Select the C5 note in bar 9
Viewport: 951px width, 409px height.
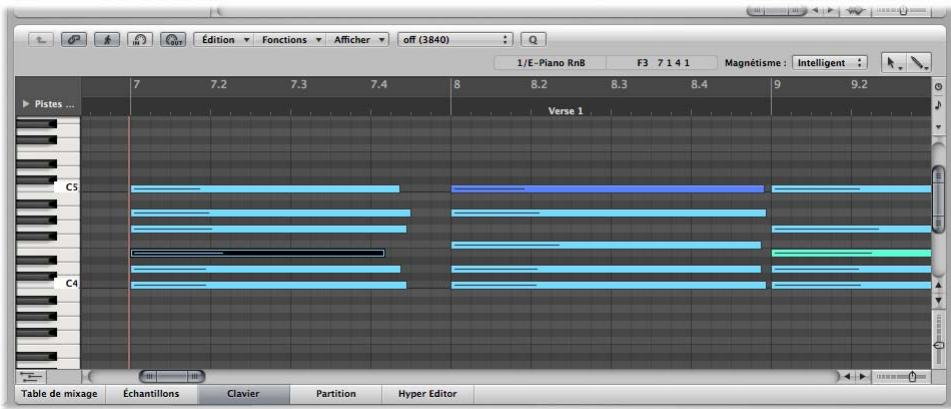coord(852,189)
